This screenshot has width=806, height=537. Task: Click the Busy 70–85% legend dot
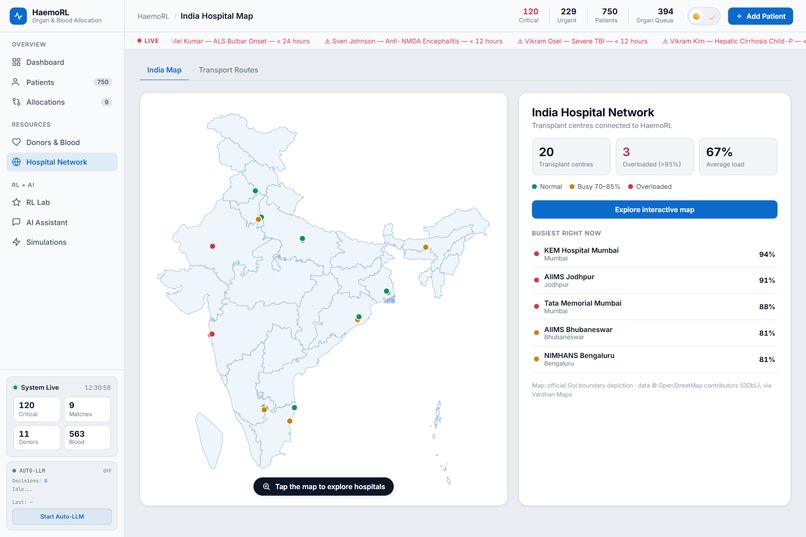572,187
